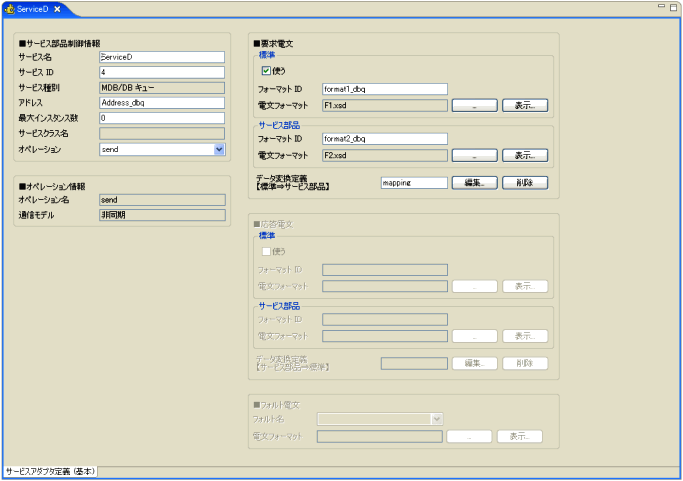Maximize the editor pane
683x481 pixels.
pyautogui.click(x=674, y=7)
